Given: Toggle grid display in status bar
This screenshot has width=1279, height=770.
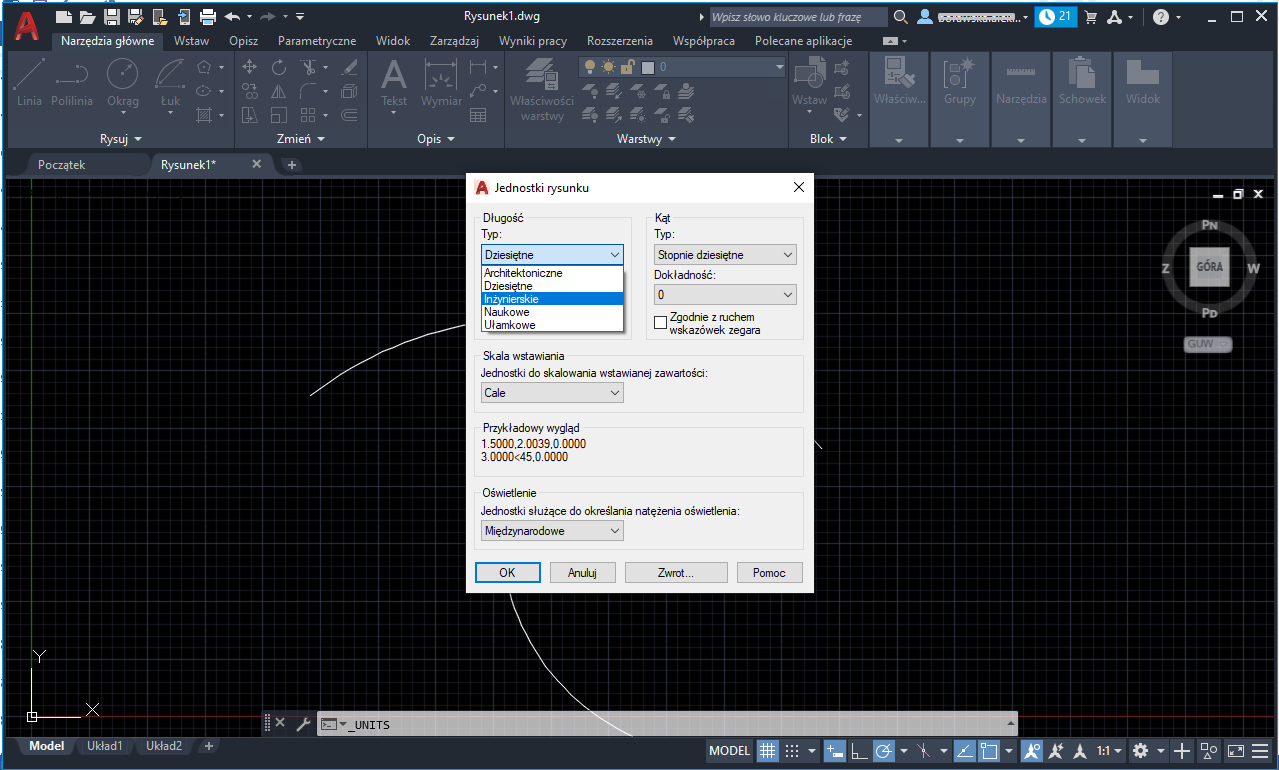Looking at the screenshot, I should [767, 750].
